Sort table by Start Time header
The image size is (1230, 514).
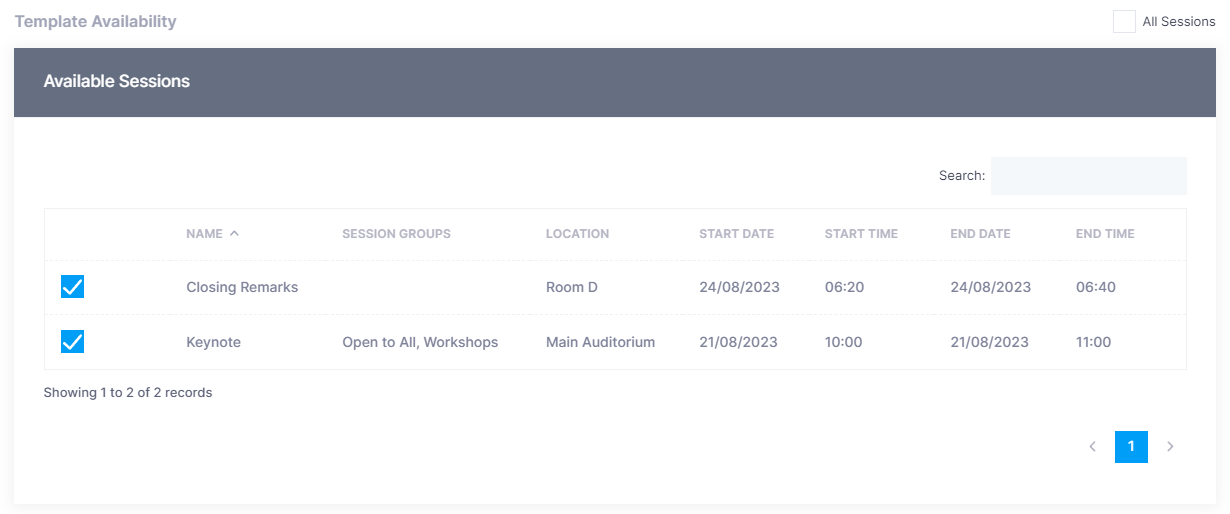[861, 234]
